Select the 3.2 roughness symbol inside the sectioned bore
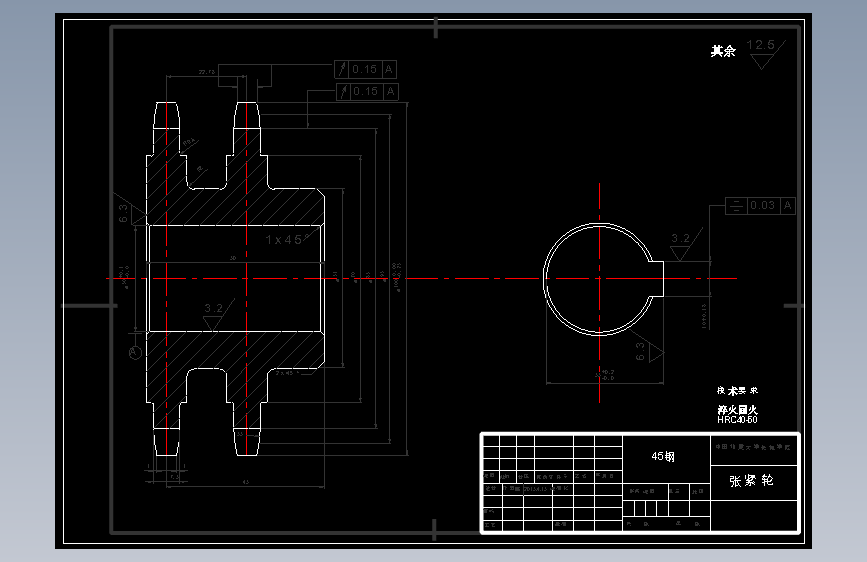The width and height of the screenshot is (867, 562). tap(217, 315)
